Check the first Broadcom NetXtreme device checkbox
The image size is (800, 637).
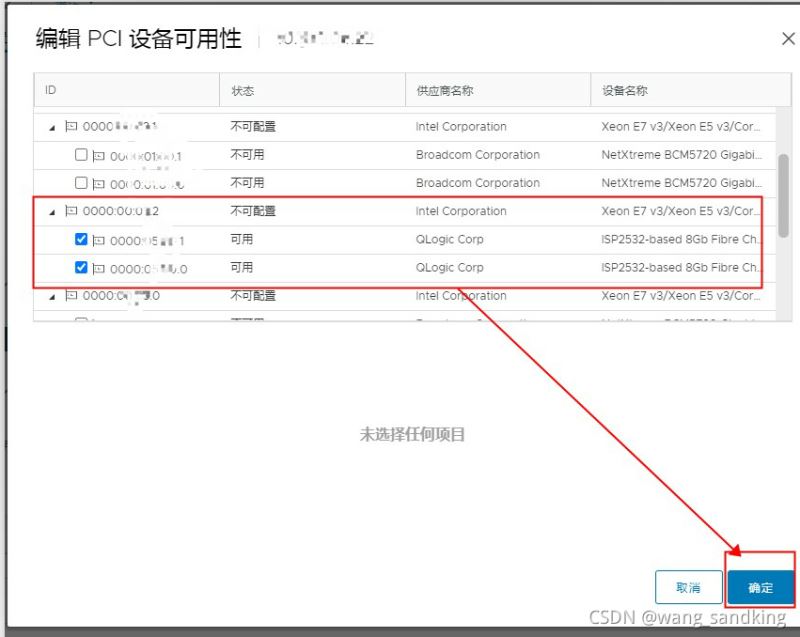(x=81, y=155)
